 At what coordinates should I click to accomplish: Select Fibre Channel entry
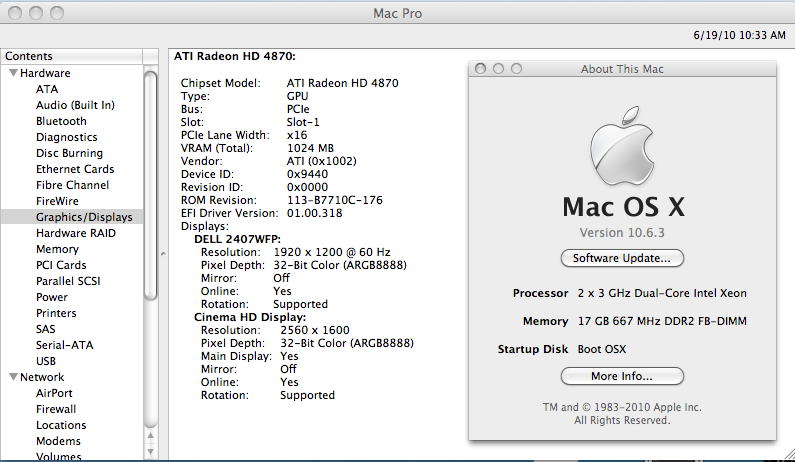(x=73, y=185)
